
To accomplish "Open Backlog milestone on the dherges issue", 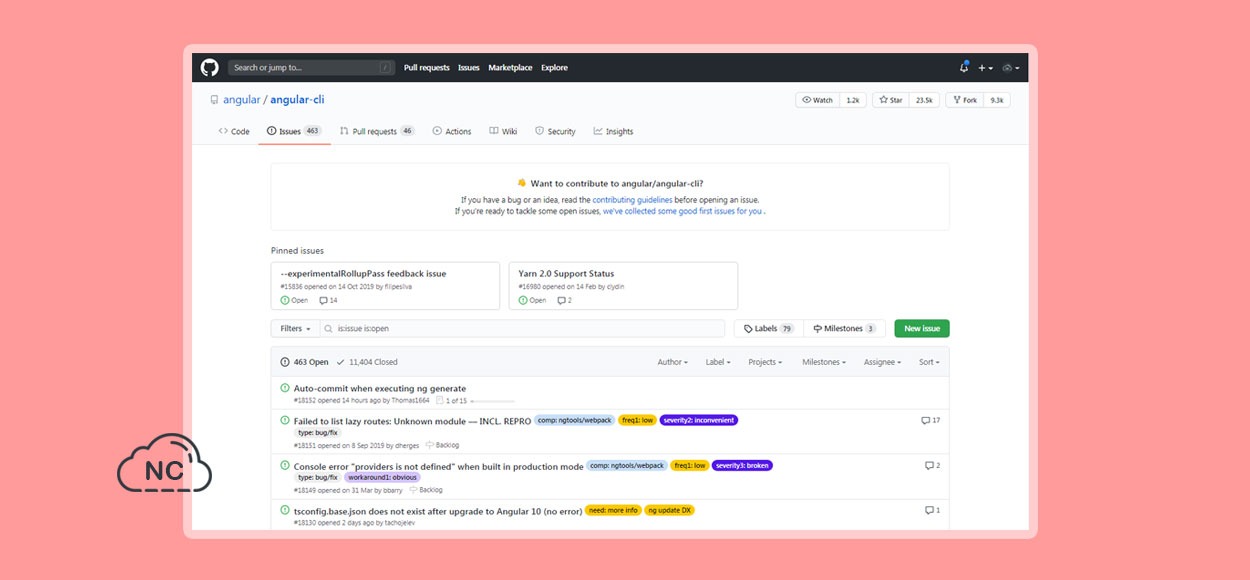I will tap(442, 445).
